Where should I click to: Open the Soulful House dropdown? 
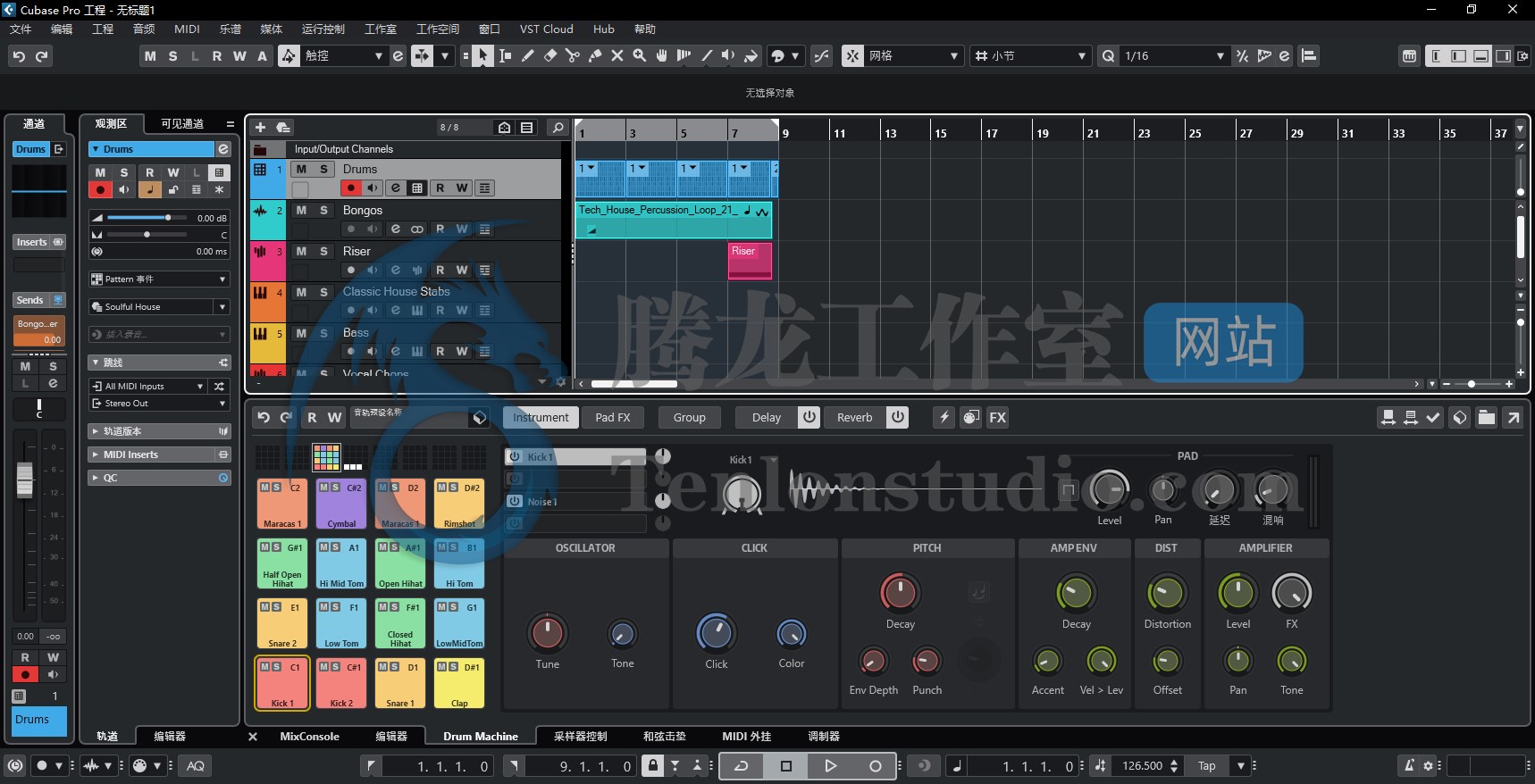click(x=159, y=307)
